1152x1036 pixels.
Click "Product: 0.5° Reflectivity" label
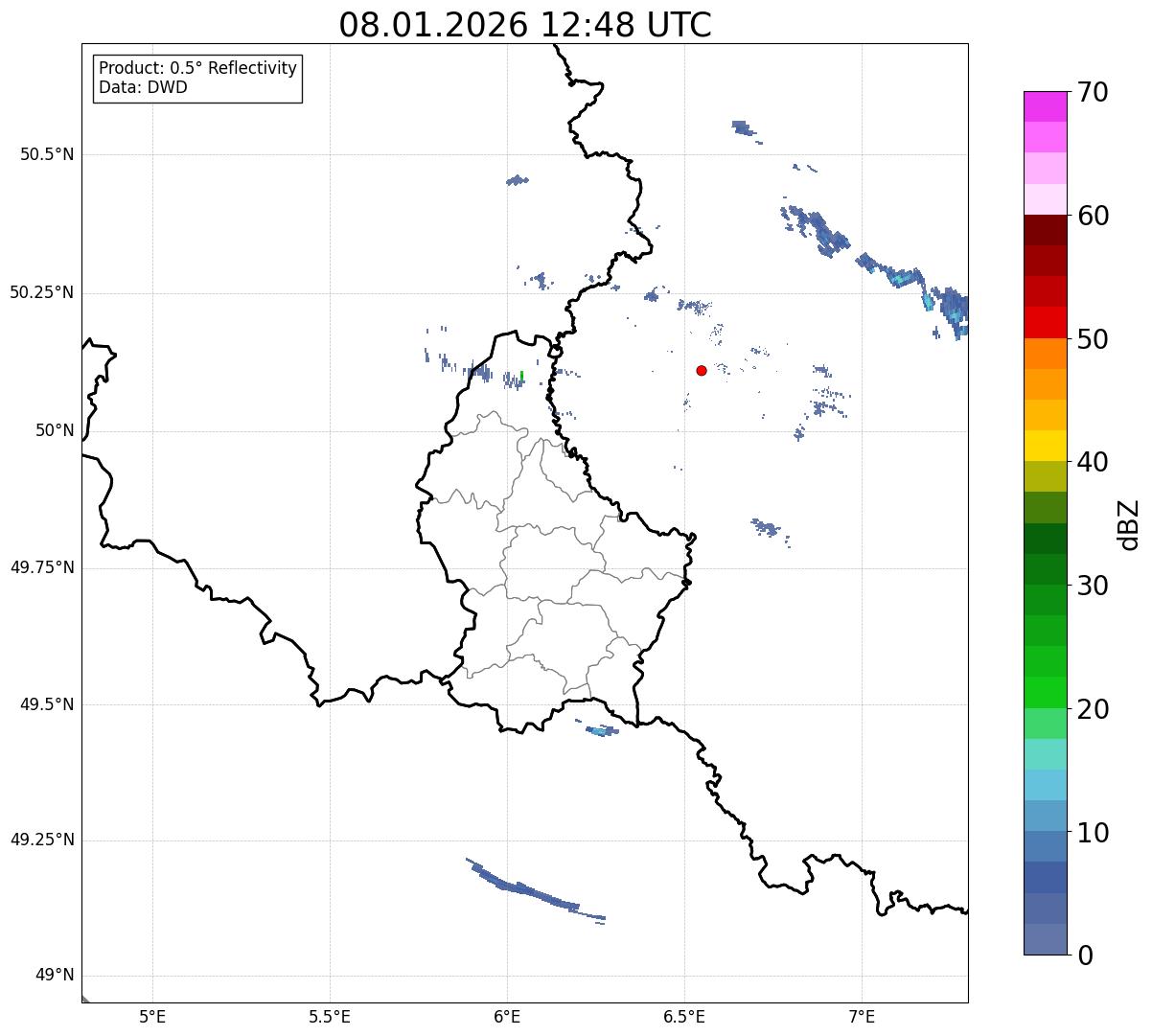(x=197, y=69)
